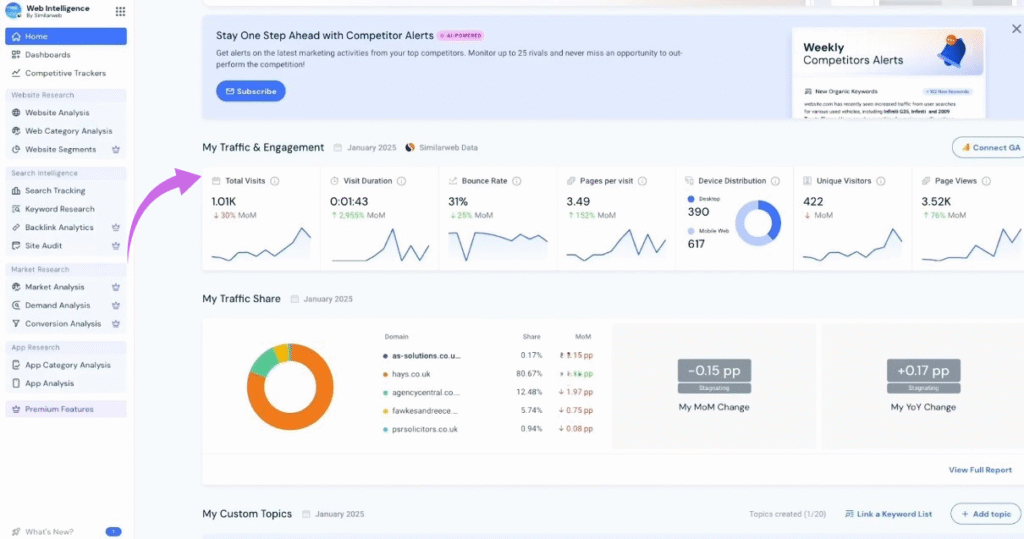Click the info icon next to Bounce Rate
Image resolution: width=1024 pixels, height=539 pixels.
click(x=517, y=181)
